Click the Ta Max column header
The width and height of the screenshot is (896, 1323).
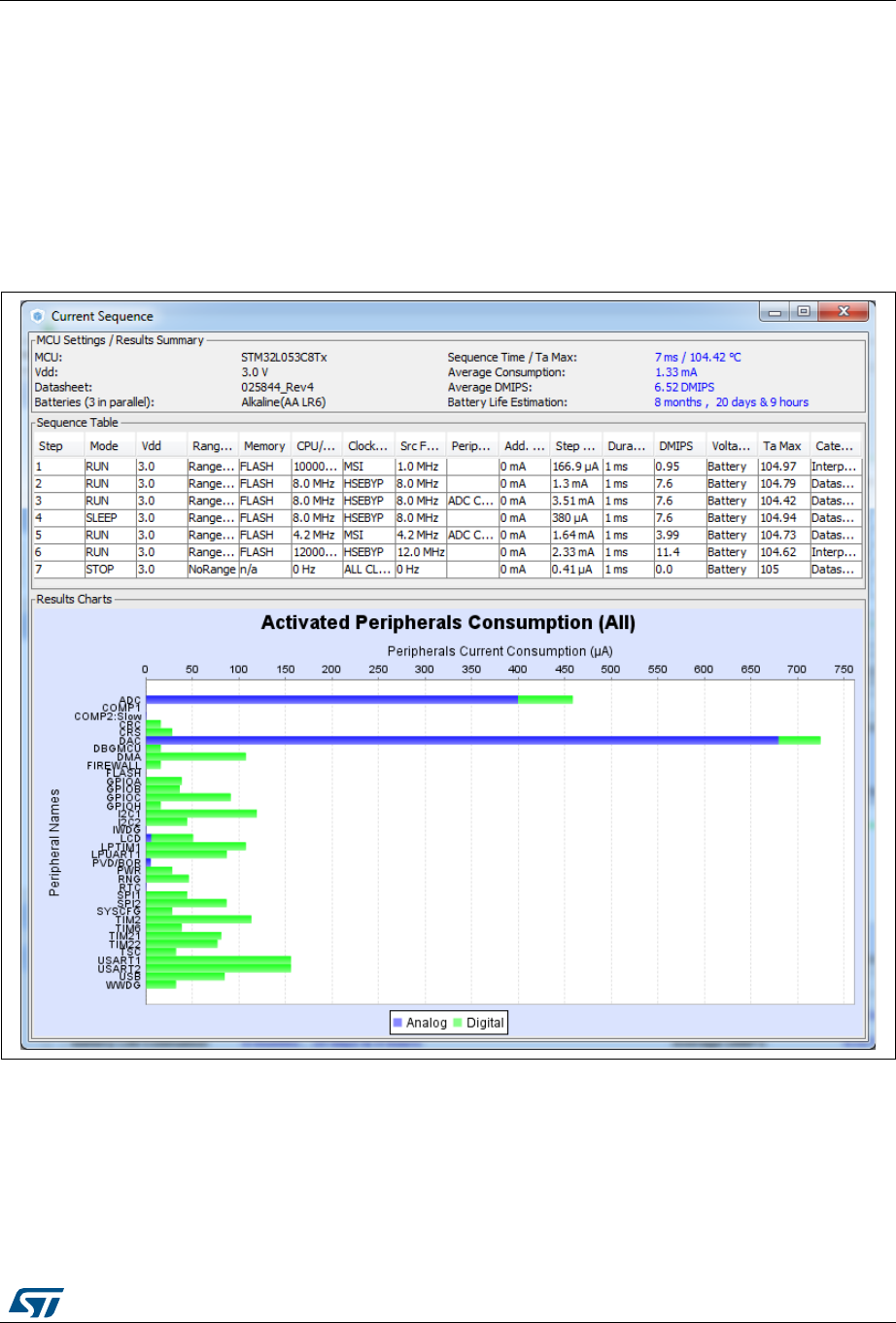782,446
